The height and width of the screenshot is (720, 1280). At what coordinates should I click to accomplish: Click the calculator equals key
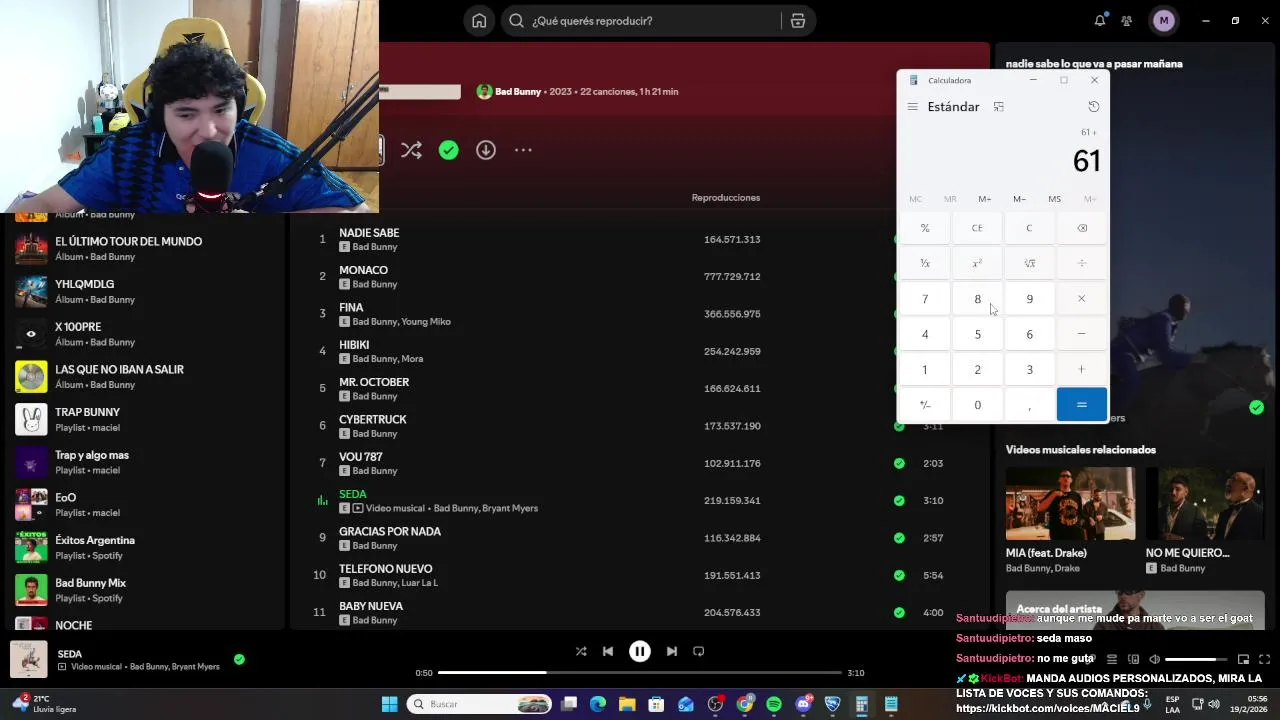pos(1081,405)
